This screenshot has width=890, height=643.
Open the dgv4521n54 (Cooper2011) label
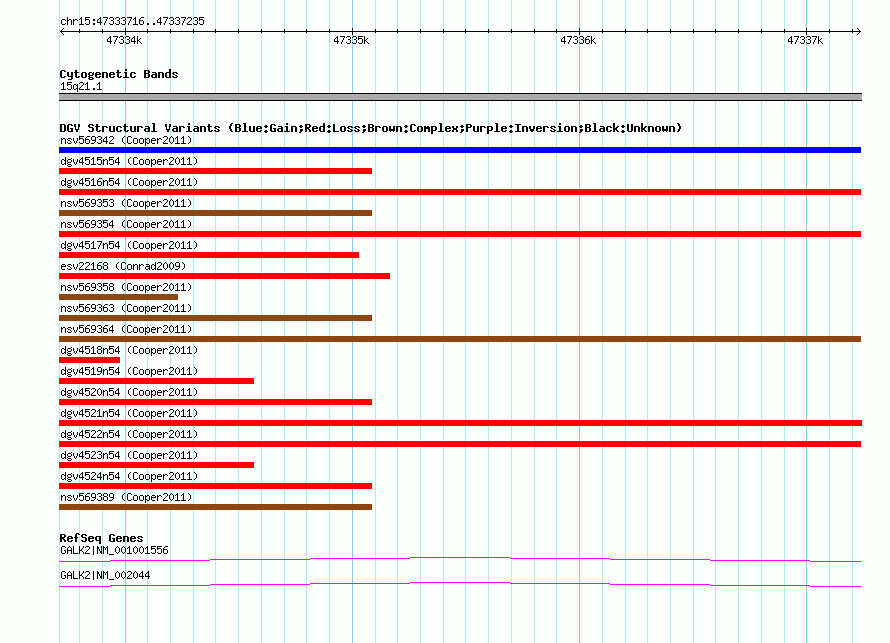tap(129, 413)
